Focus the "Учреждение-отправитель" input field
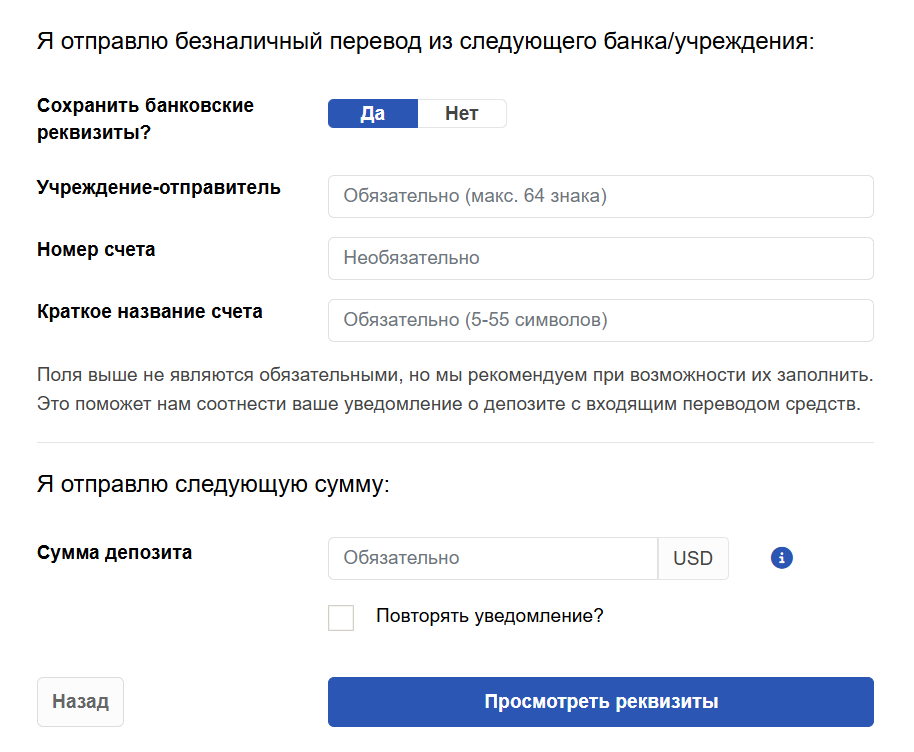 pyautogui.click(x=600, y=196)
